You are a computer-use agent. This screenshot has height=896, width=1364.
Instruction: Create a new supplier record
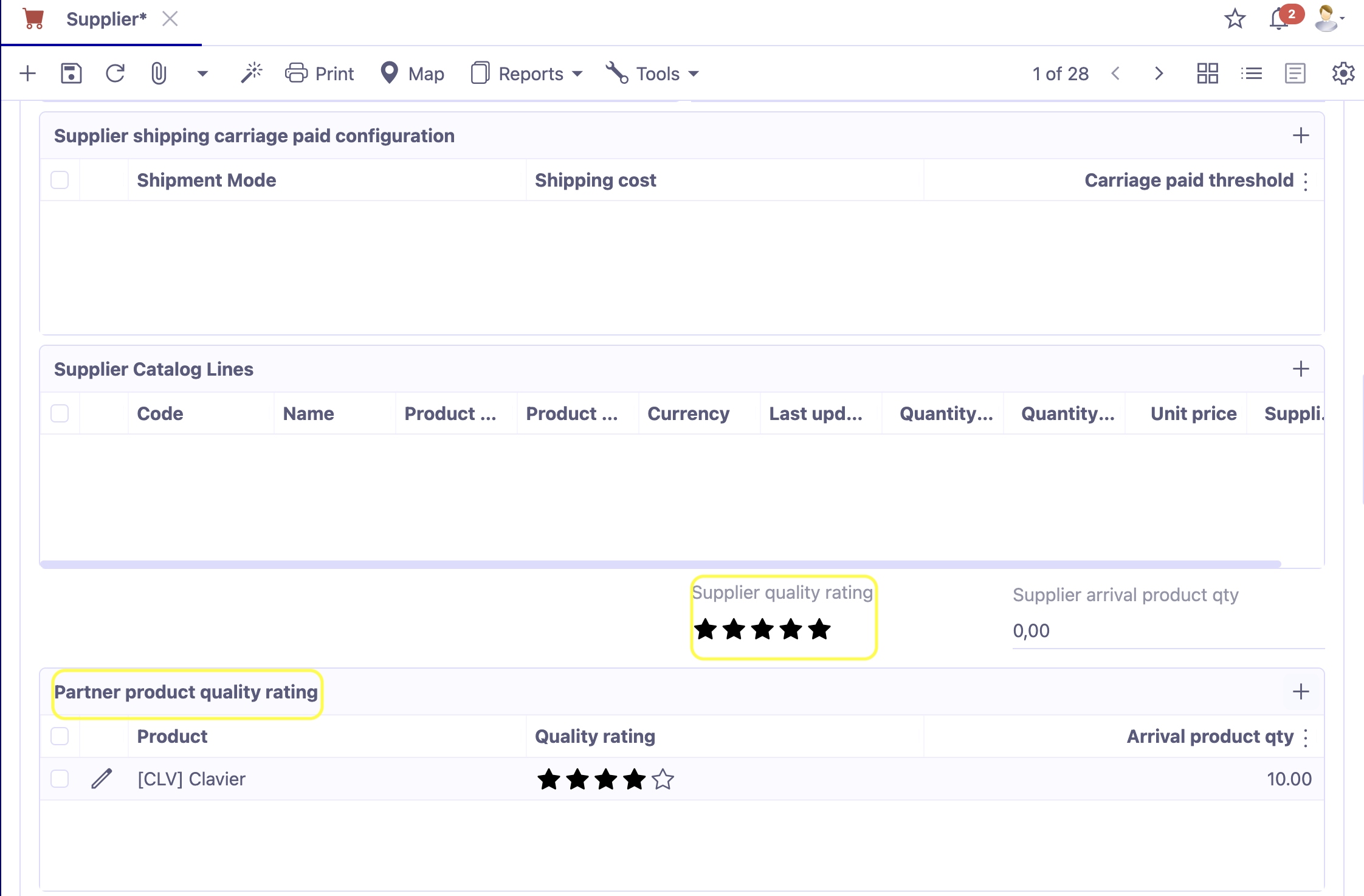tap(27, 73)
